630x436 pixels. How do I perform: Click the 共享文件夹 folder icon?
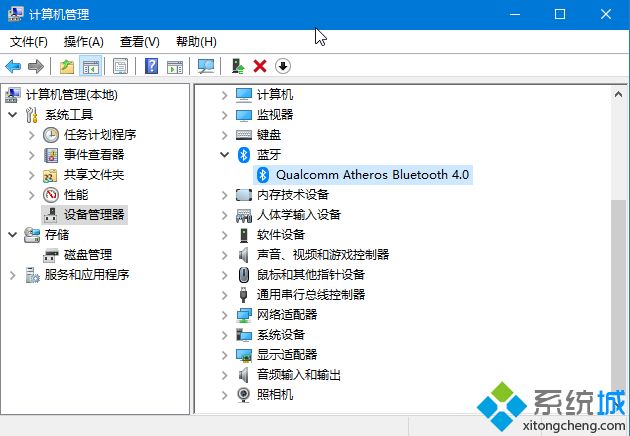tap(50, 175)
